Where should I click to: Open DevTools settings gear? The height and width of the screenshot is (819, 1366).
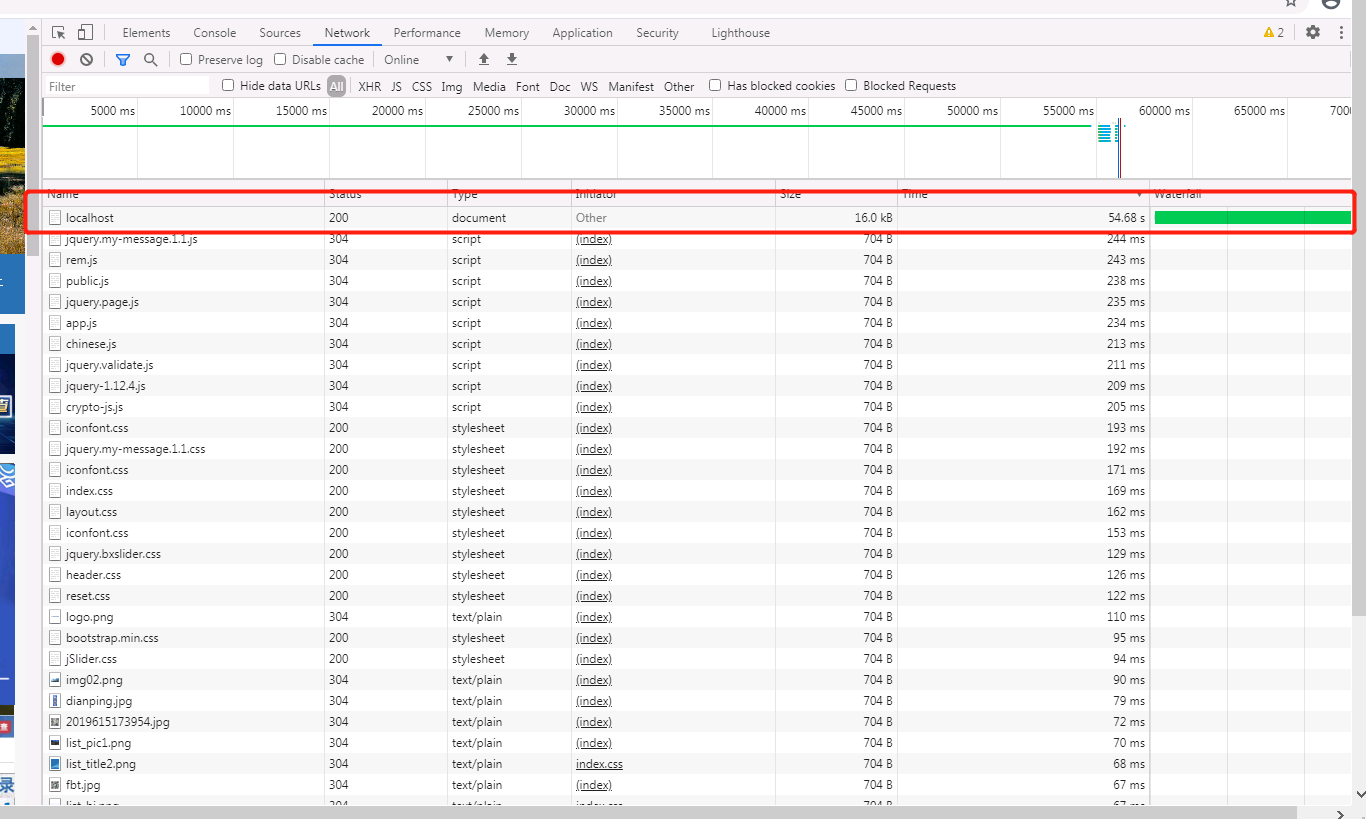(x=1313, y=32)
